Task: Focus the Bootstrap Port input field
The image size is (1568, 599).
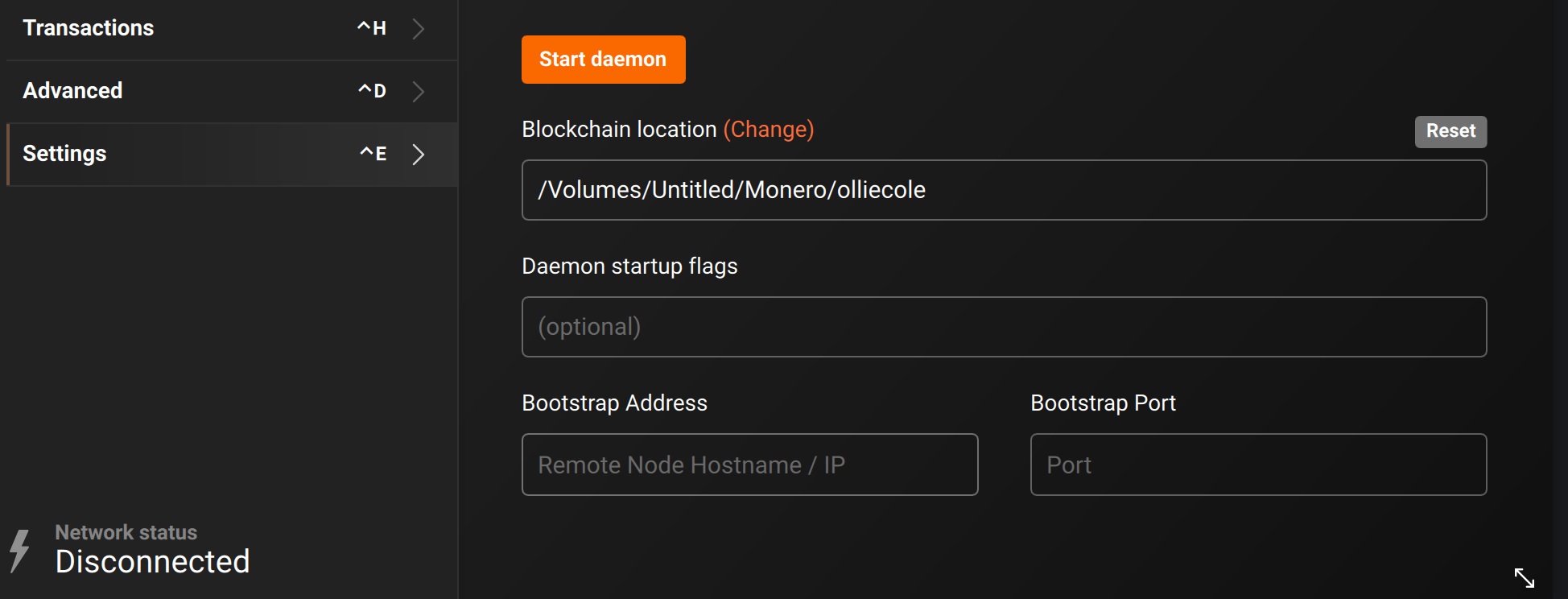Action: click(x=1258, y=465)
